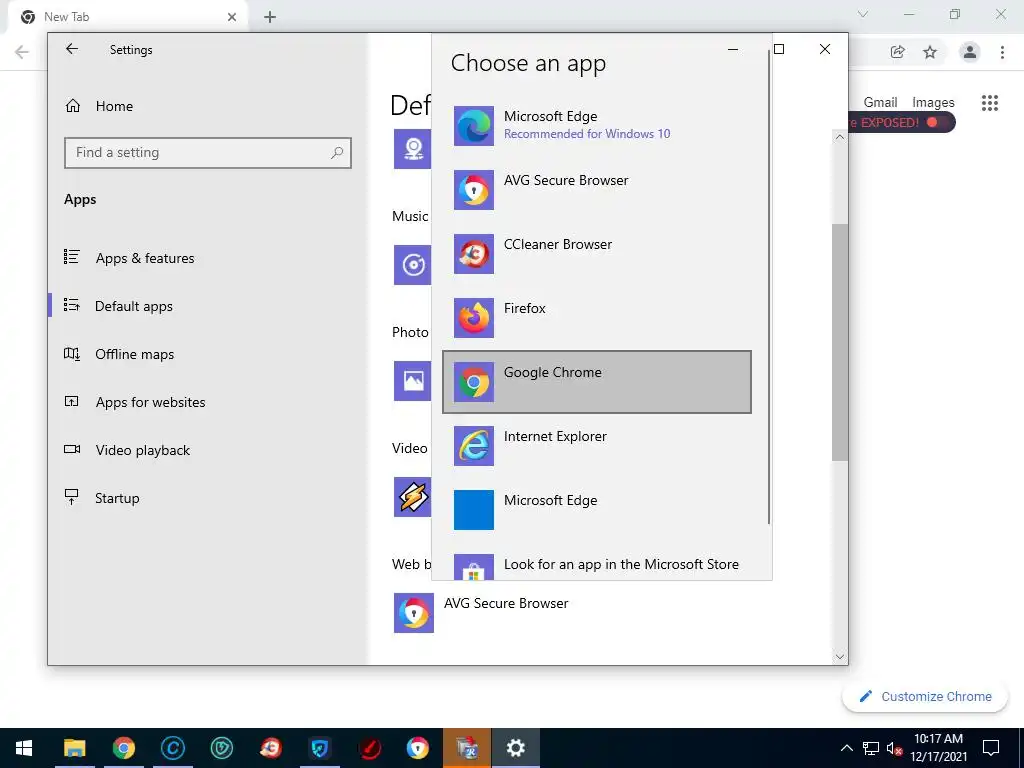Select Microsoft Edge recommended for Windows 10

[x=597, y=125]
